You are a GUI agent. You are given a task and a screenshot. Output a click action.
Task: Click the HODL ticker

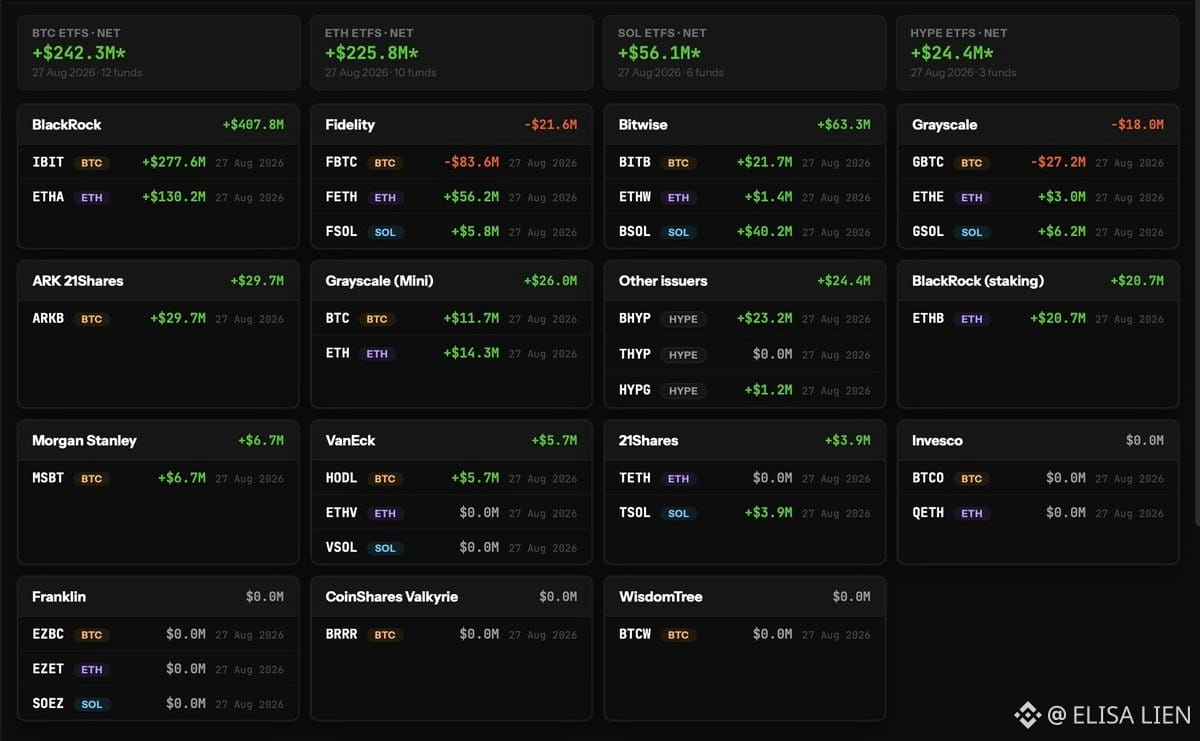click(341, 478)
